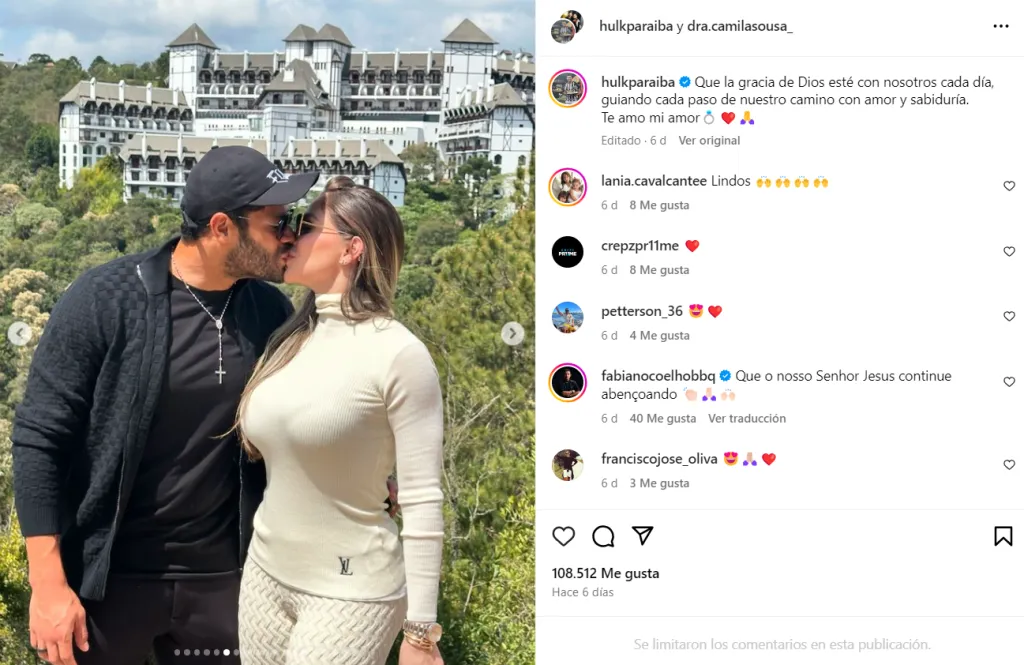Open hulkparaiba's profile picture beside caption
Viewport: 1024px width, 665px height.
point(568,88)
